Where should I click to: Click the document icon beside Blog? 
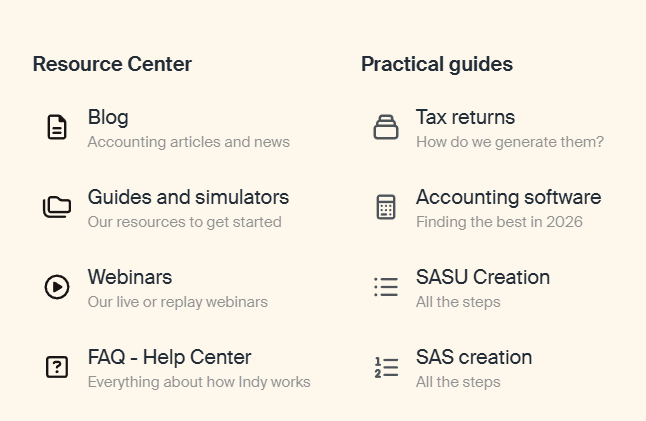57,127
